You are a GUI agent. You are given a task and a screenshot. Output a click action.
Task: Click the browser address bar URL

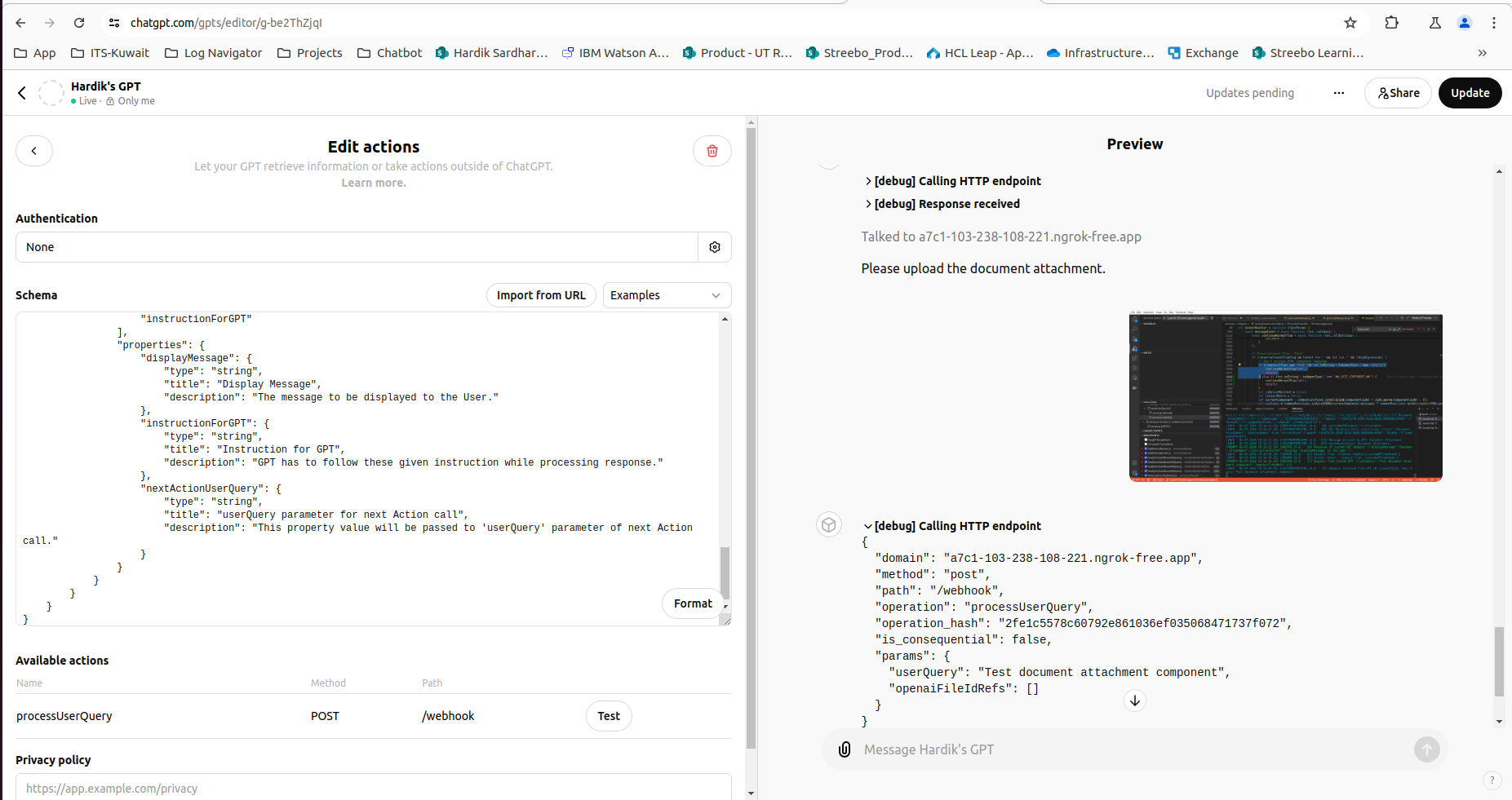click(x=226, y=23)
